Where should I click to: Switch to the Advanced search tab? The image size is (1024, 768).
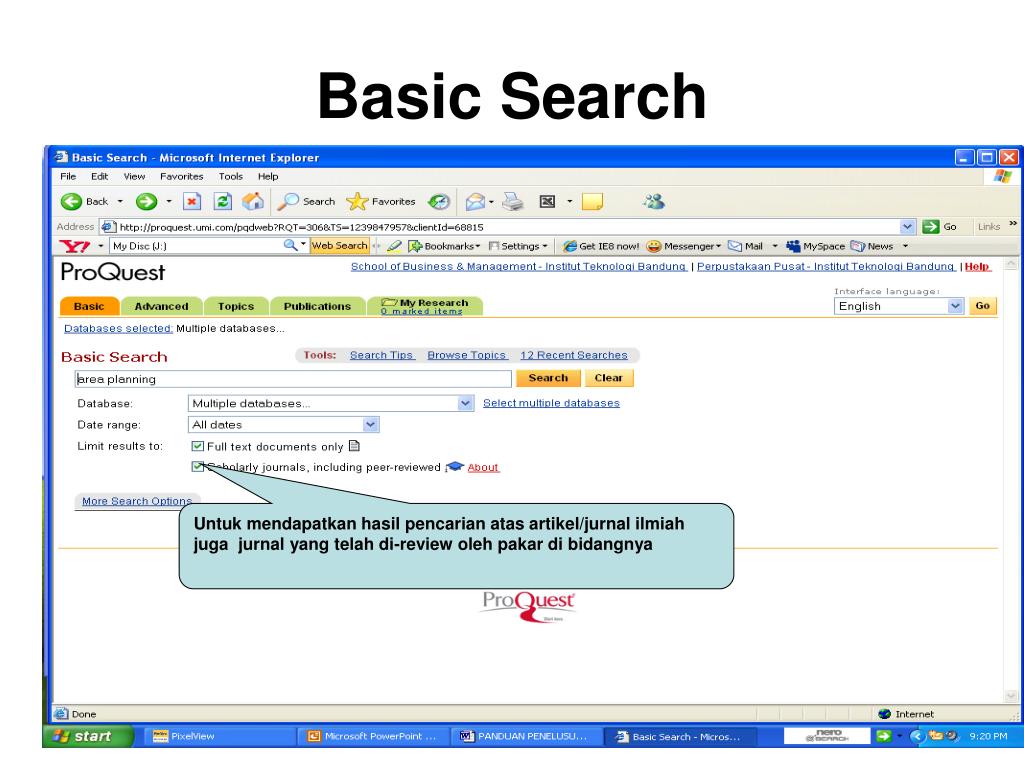pyautogui.click(x=161, y=306)
